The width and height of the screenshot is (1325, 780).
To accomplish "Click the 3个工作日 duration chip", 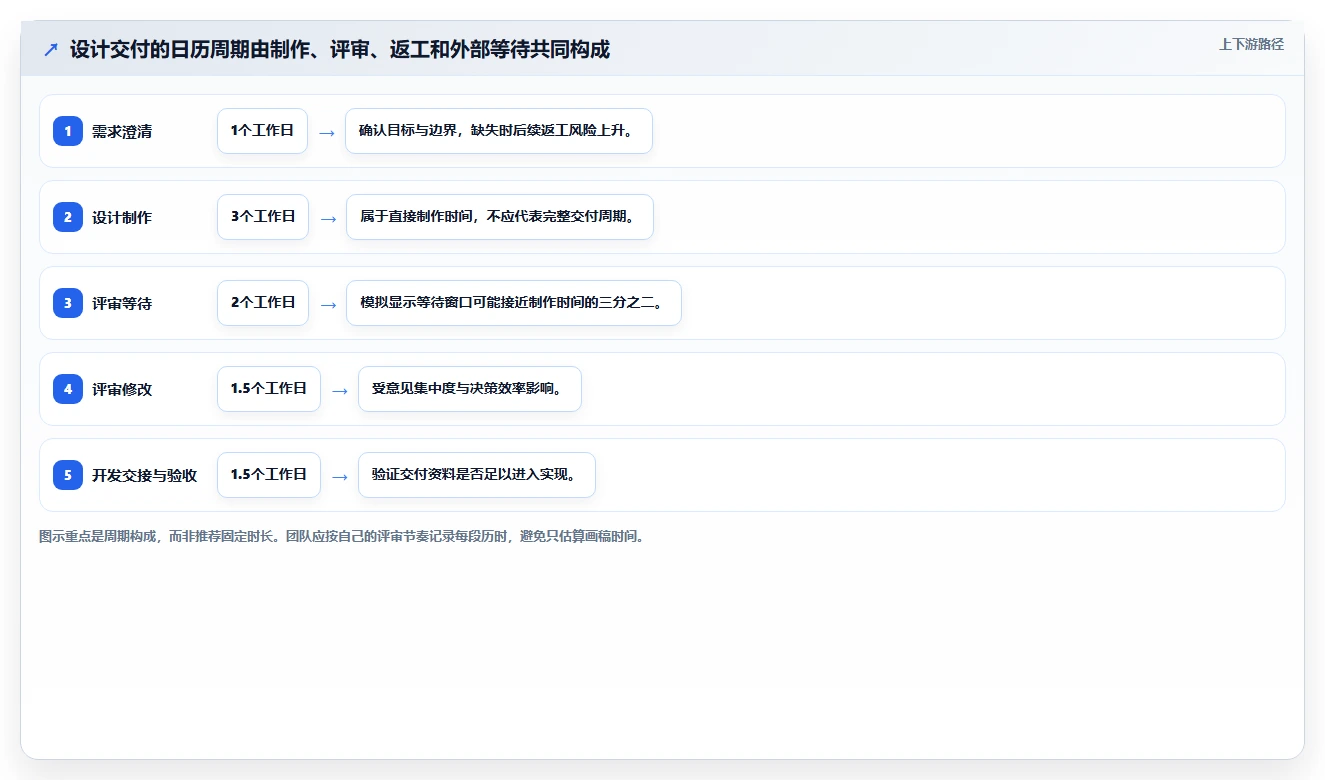I will coord(263,217).
